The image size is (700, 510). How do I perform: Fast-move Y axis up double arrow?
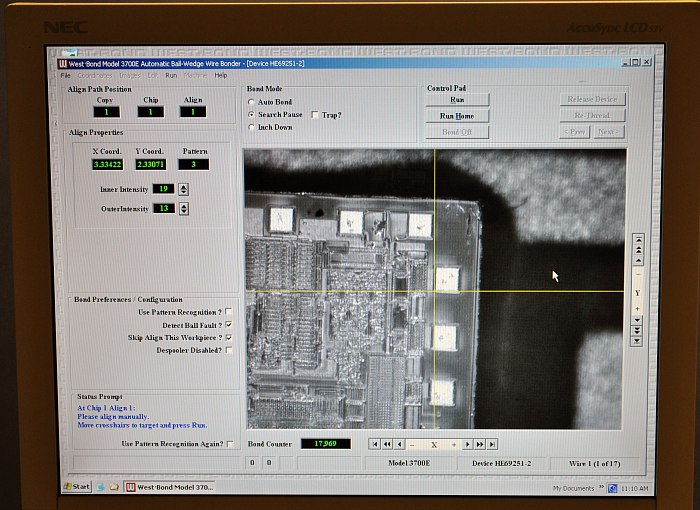click(638, 250)
